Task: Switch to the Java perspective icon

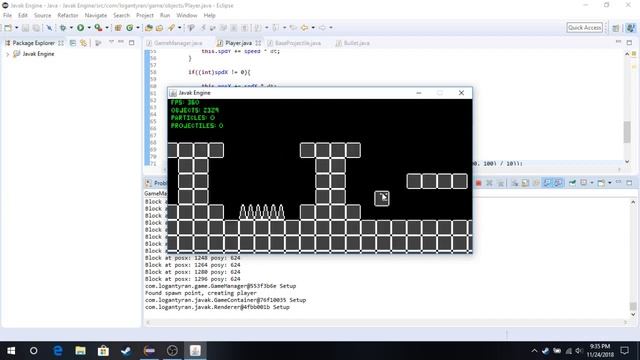Action: pos(631,28)
